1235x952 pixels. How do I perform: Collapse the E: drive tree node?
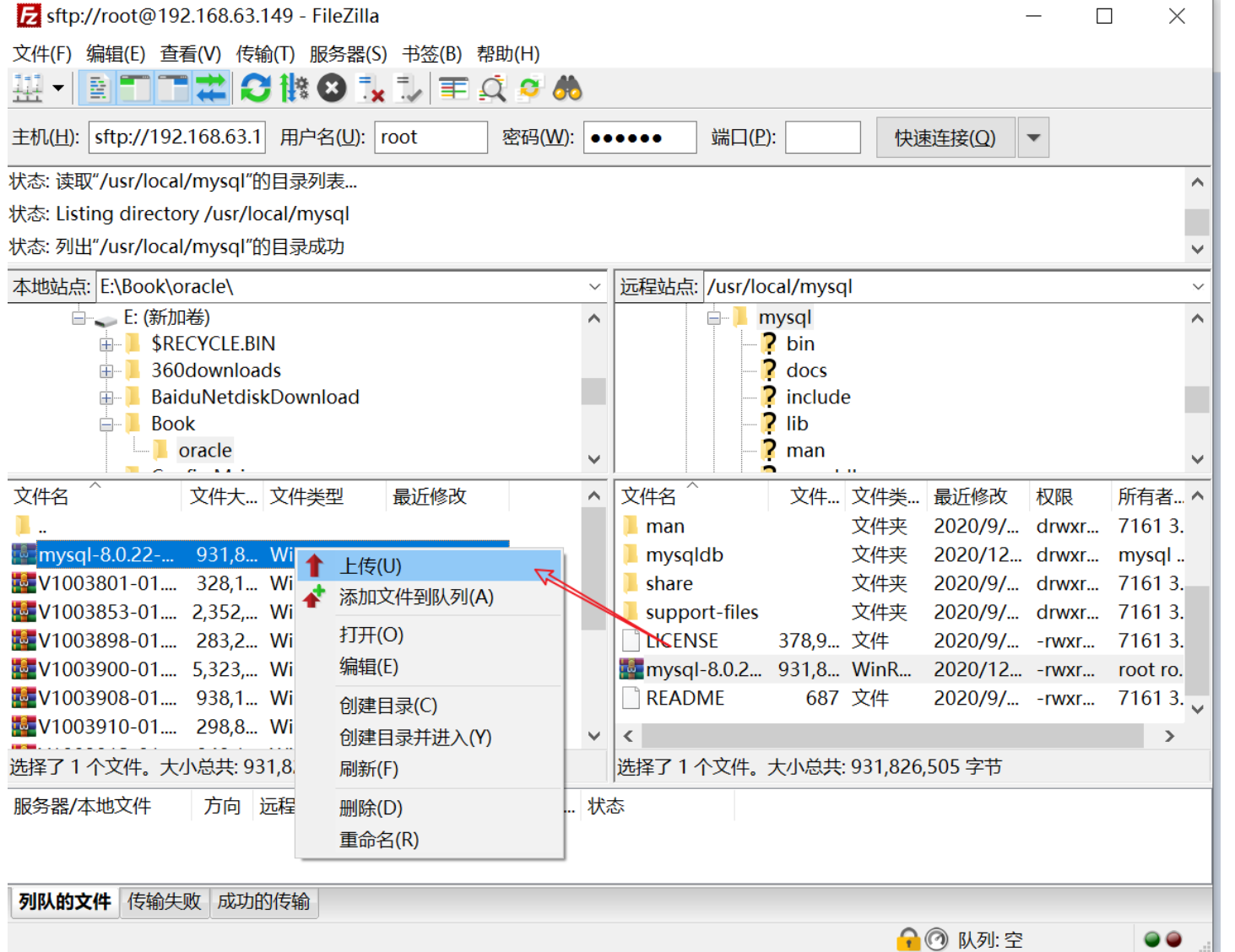tap(79, 318)
